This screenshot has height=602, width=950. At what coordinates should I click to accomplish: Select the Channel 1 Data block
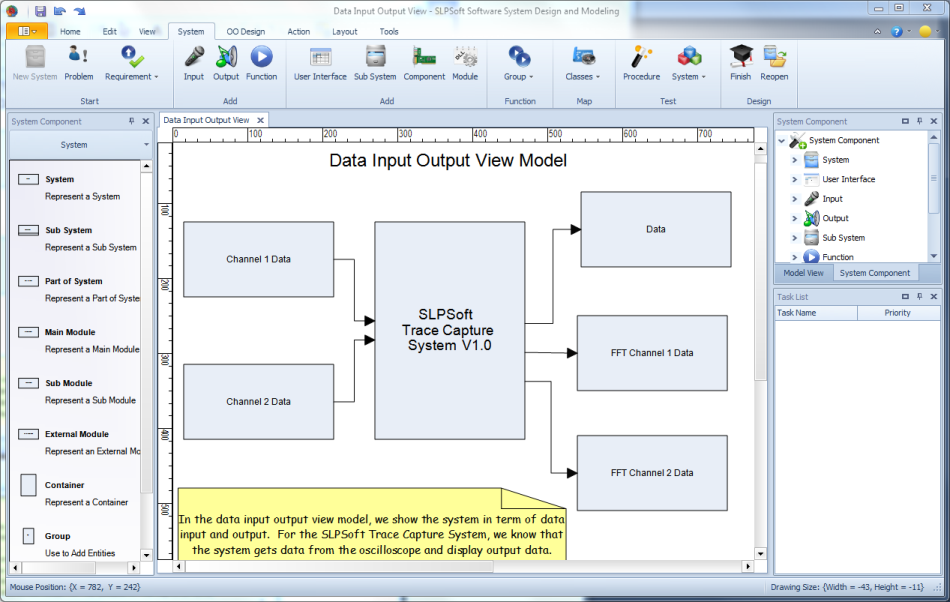259,259
